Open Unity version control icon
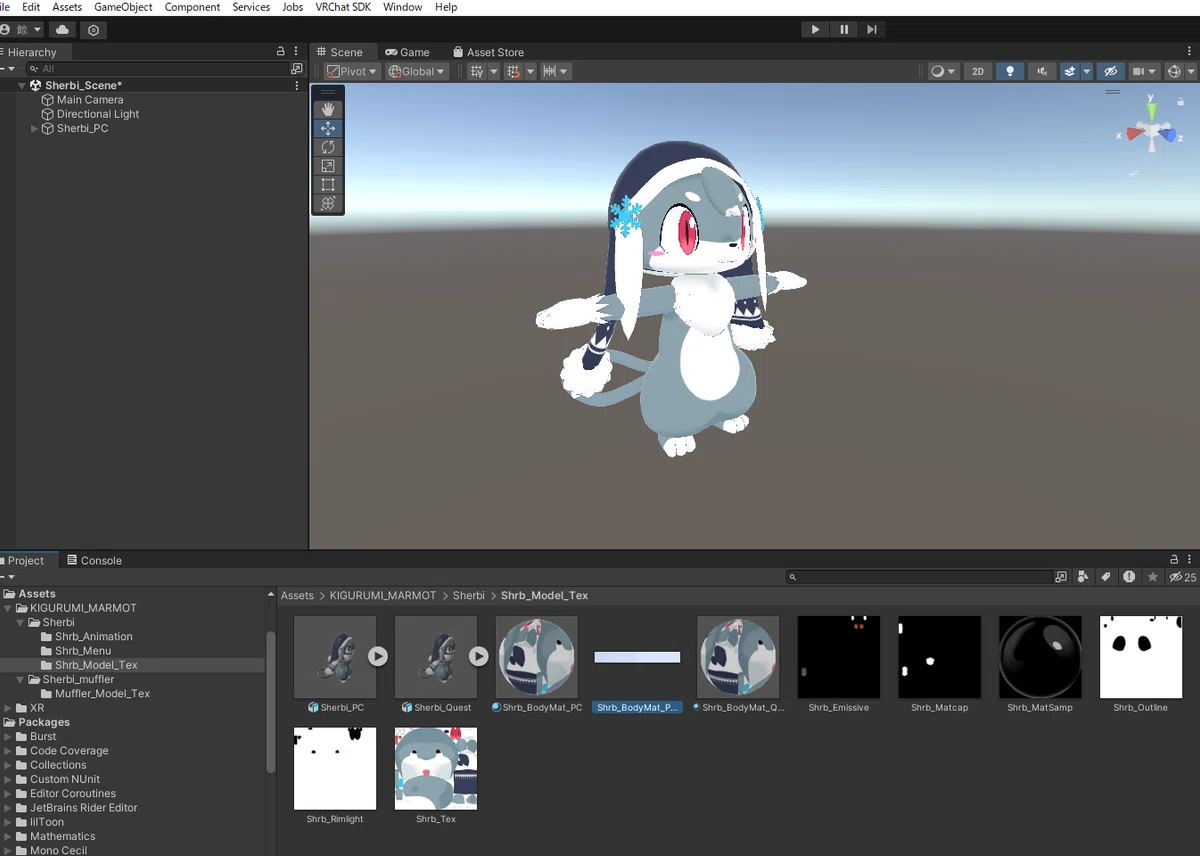 click(x=94, y=30)
